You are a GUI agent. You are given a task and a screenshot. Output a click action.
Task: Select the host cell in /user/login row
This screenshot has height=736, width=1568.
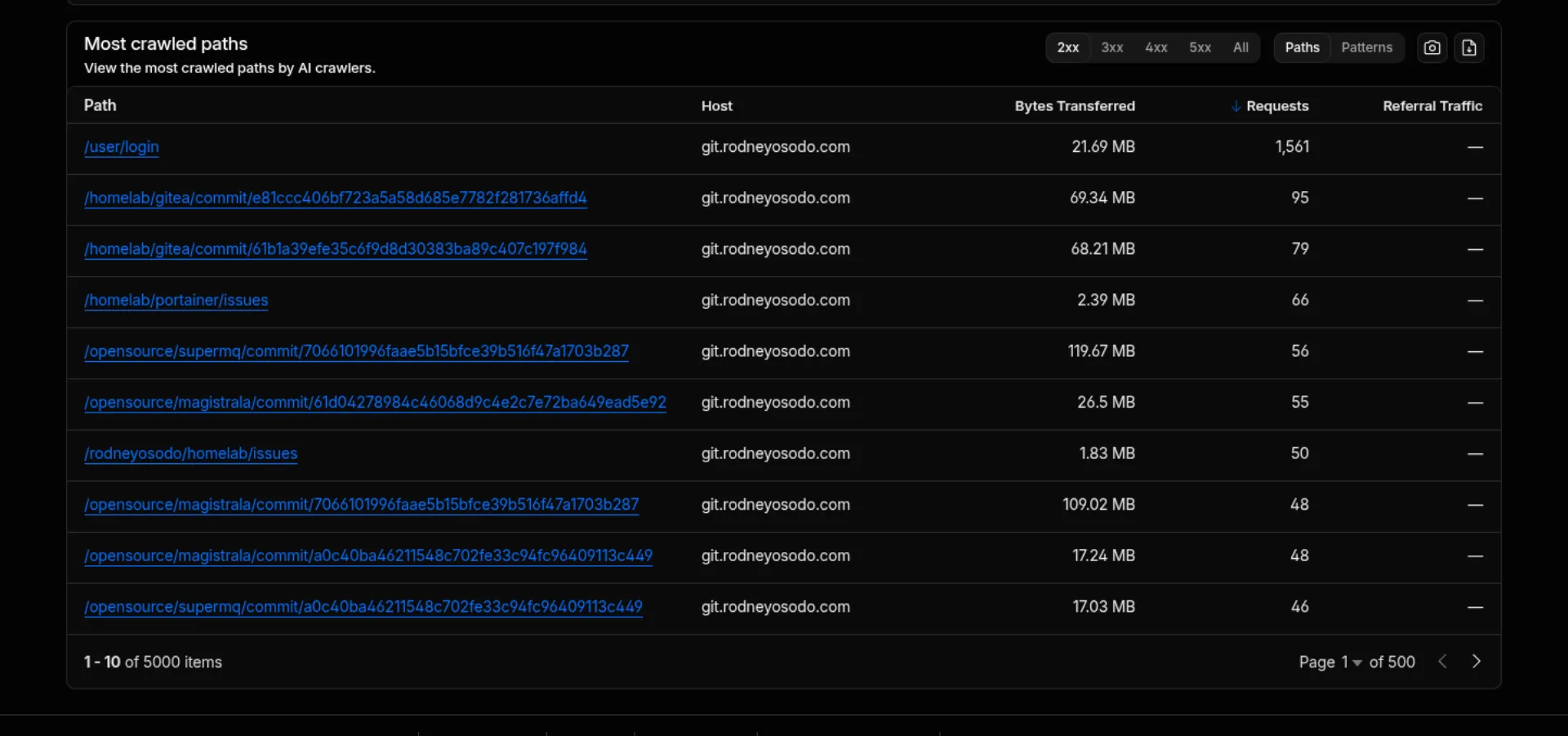click(x=776, y=147)
